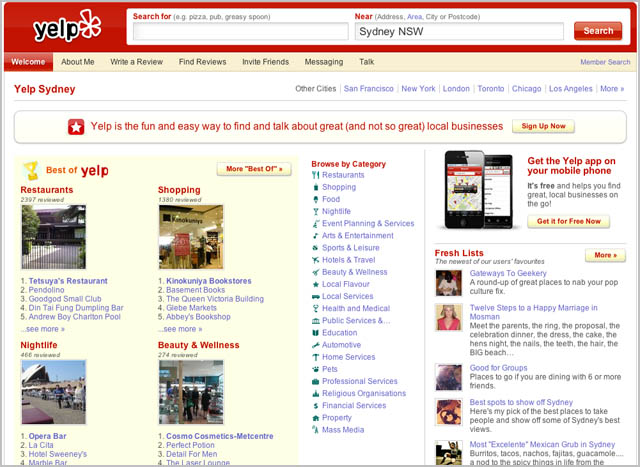This screenshot has height=467, width=640.
Task: Switch to Find Reviews tab
Action: pos(202,62)
